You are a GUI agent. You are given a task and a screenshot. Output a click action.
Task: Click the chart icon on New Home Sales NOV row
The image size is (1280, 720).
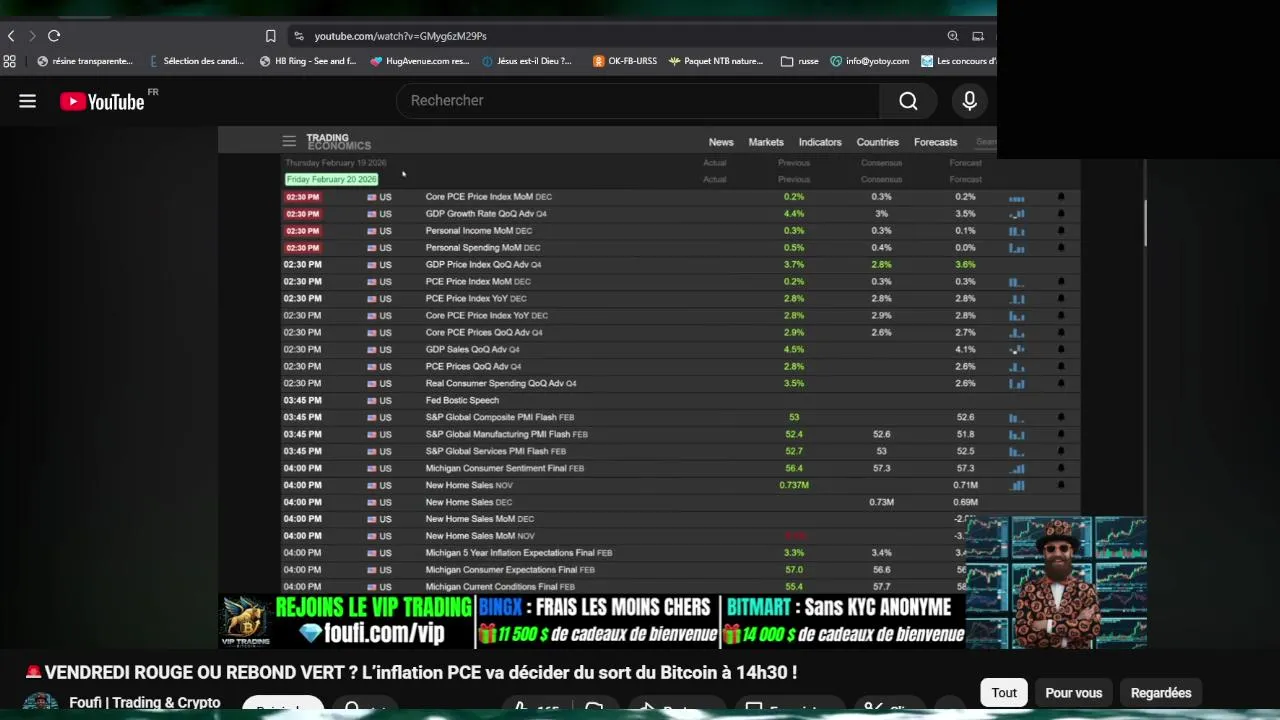(1017, 485)
